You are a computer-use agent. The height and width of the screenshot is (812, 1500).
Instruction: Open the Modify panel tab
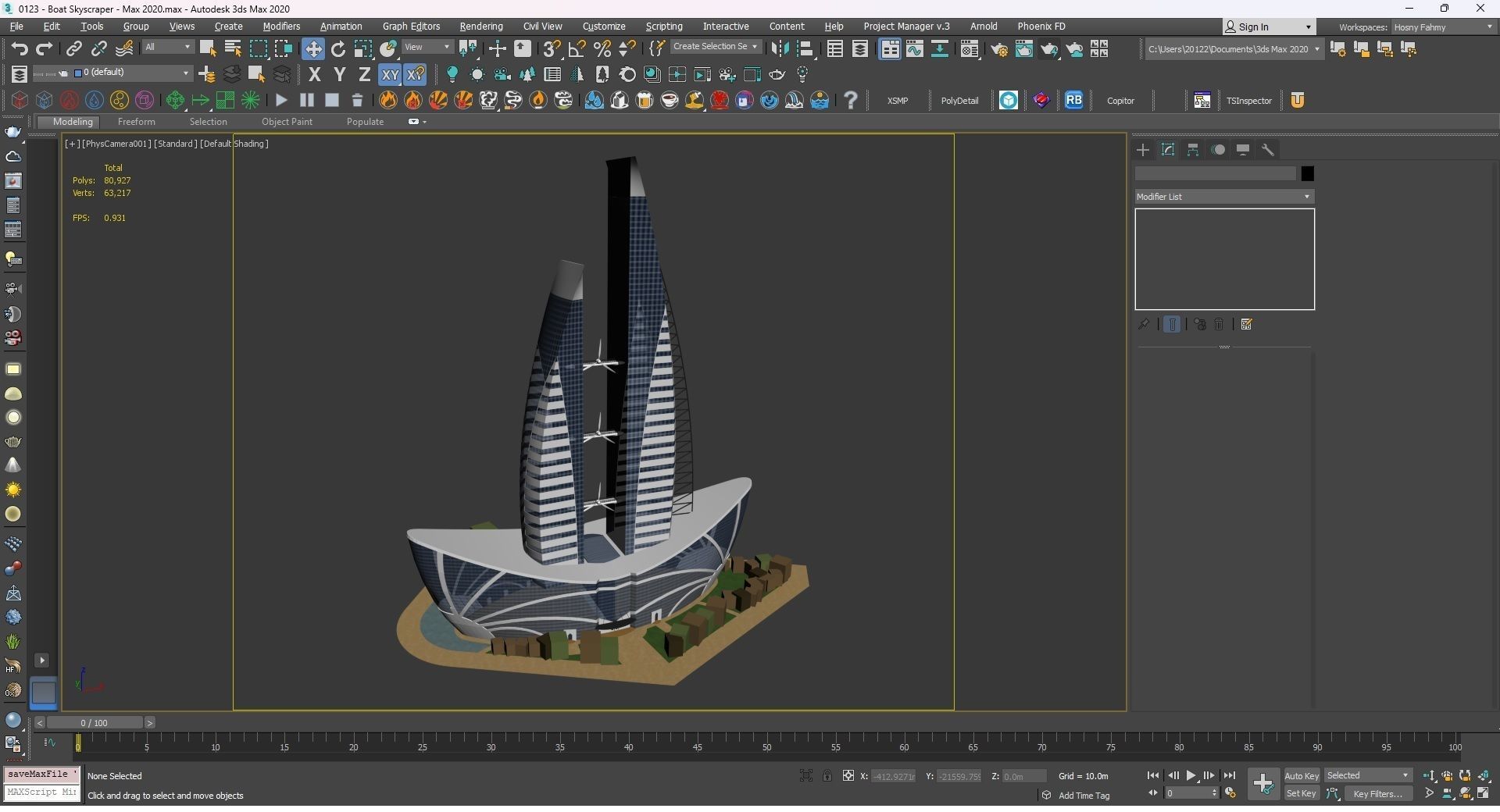[x=1168, y=150]
